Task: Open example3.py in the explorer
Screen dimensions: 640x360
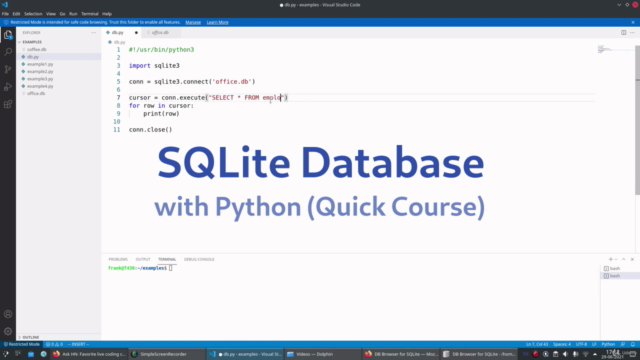Action: click(59, 79)
